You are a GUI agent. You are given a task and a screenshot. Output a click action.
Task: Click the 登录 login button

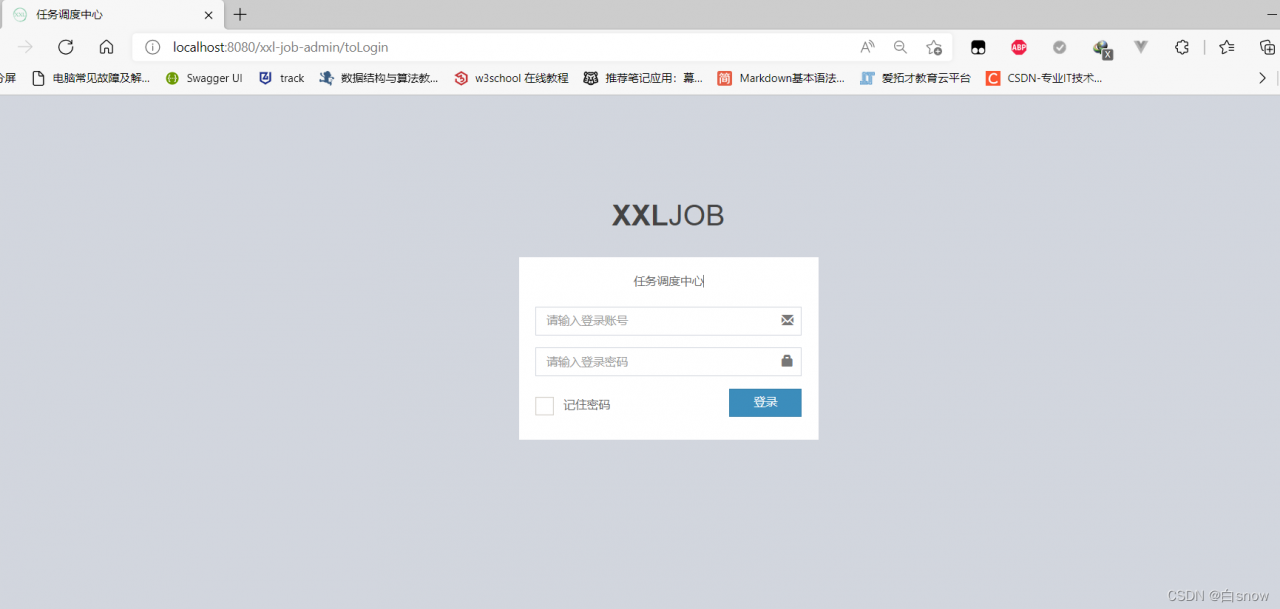764,402
